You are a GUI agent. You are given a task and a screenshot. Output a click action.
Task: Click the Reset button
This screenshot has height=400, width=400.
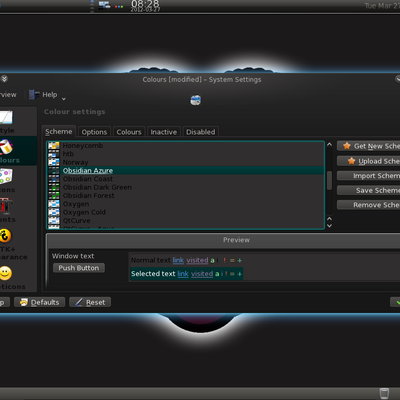[90, 302]
